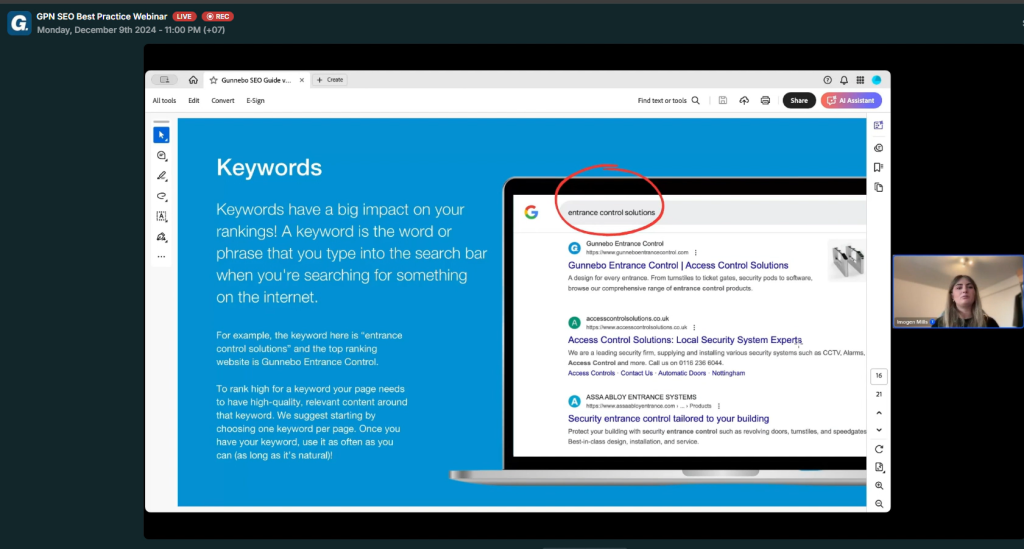Screen dimensions: 1024x549
Task: Open the help question mark icon
Action: [827, 80]
